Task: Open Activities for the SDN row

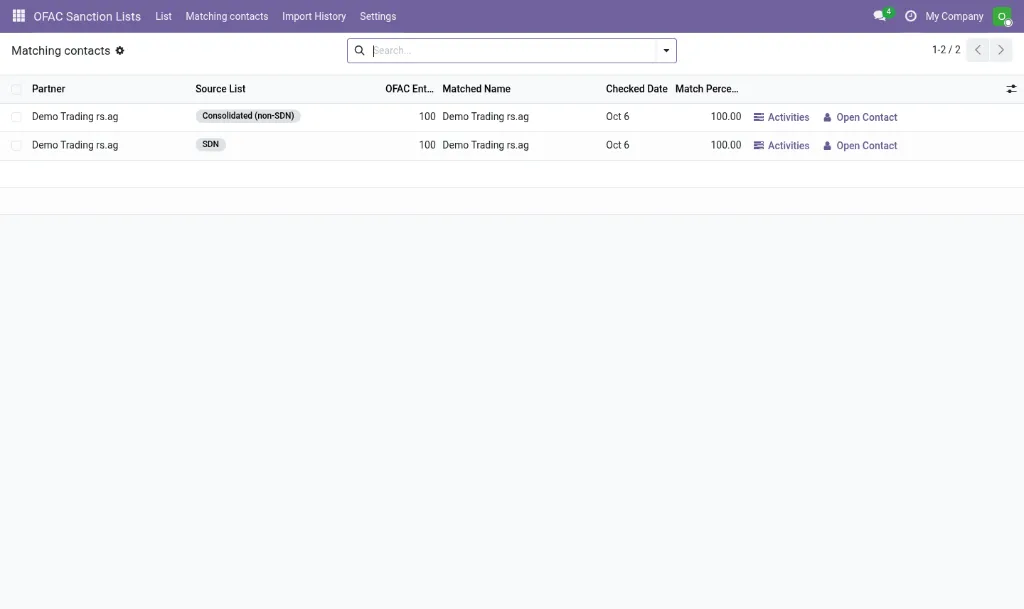Action: (781, 146)
